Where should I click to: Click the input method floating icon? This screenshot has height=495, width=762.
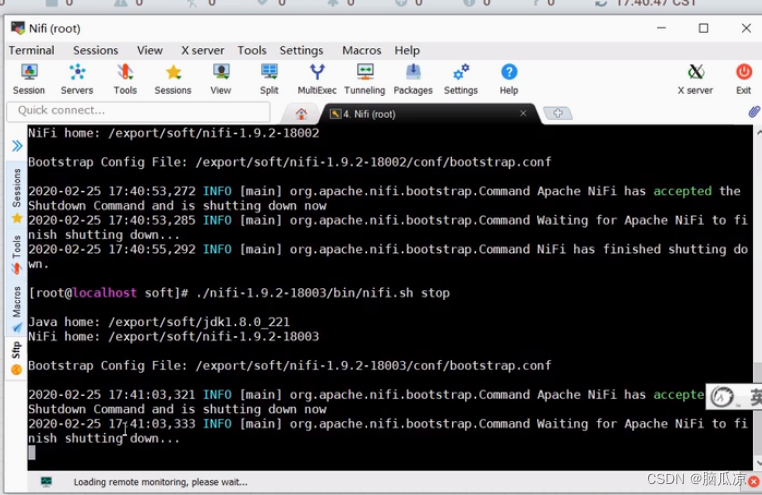[722, 397]
